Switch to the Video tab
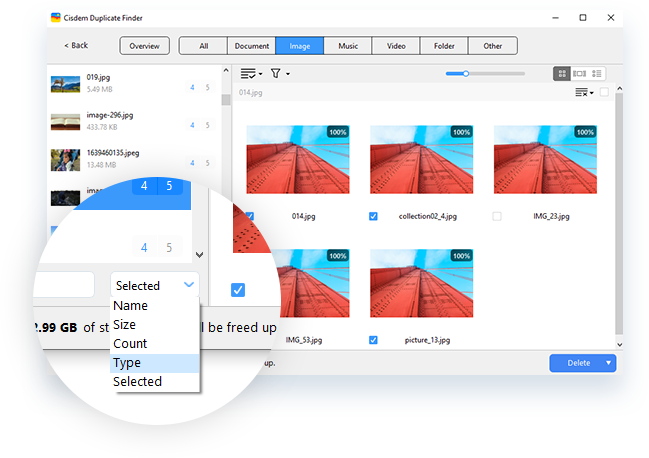The height and width of the screenshot is (458, 649). 396,45
